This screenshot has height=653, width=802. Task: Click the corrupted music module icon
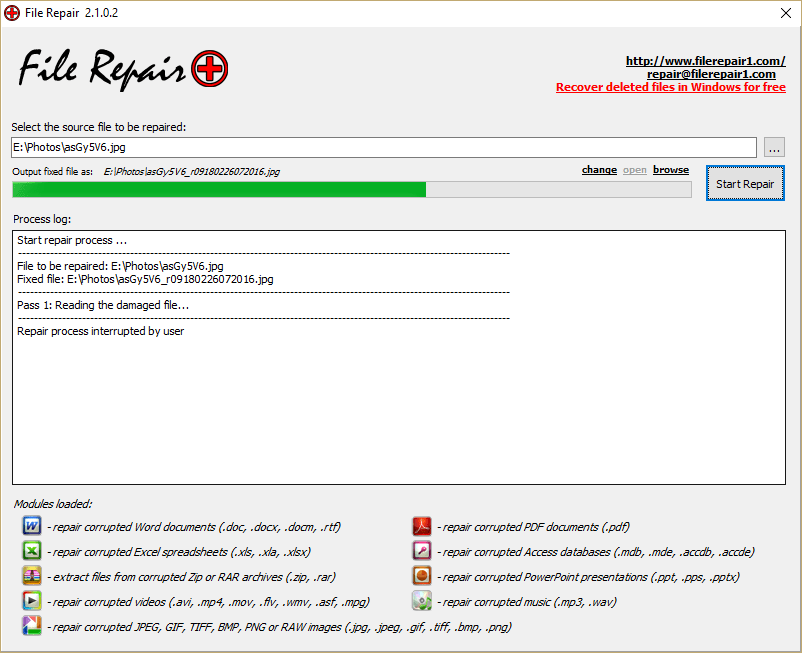422,601
